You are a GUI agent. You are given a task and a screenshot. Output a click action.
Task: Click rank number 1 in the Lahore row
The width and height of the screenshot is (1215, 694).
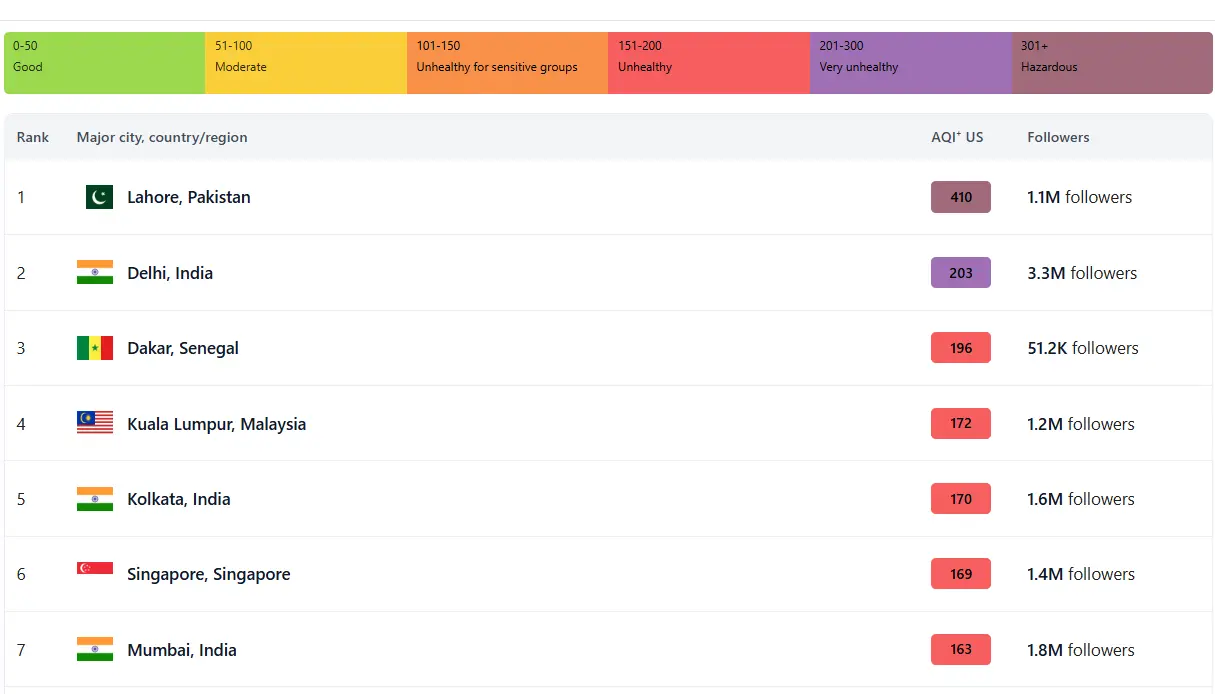(21, 197)
